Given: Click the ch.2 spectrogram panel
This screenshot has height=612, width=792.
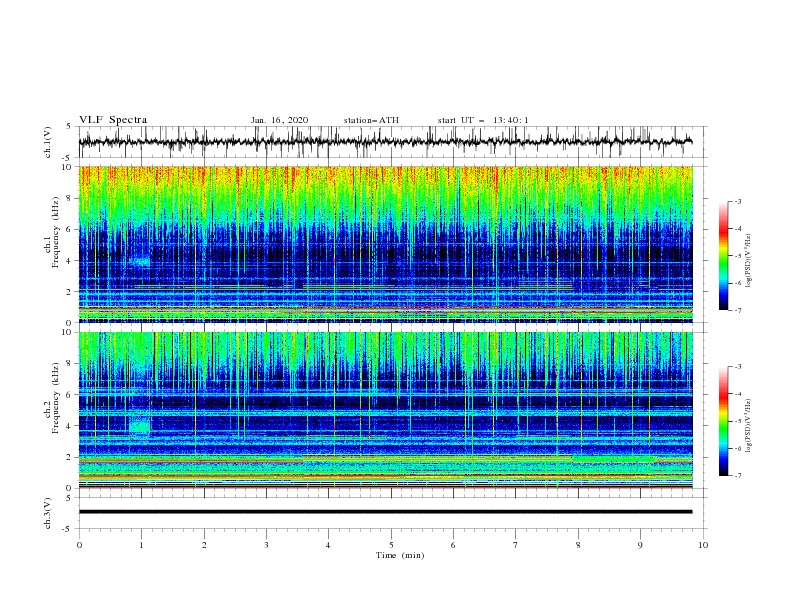Looking at the screenshot, I should coord(386,410).
